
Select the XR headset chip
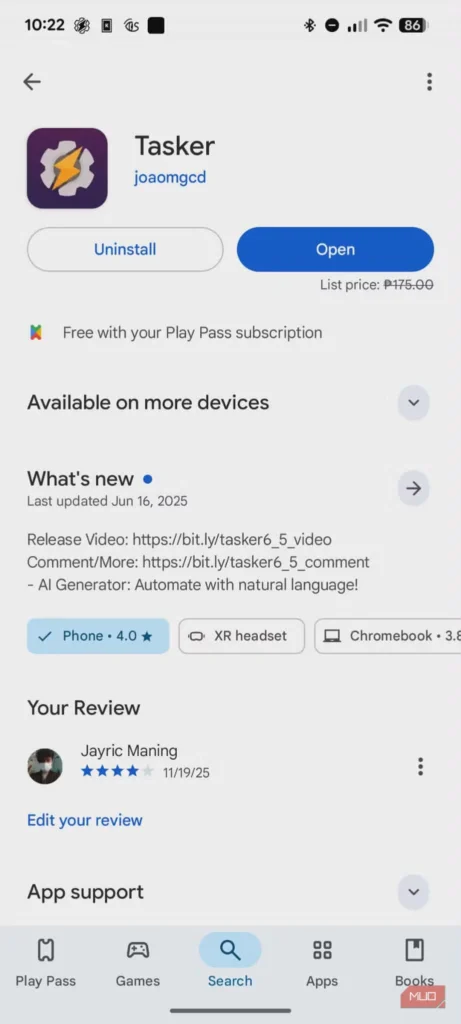242,636
